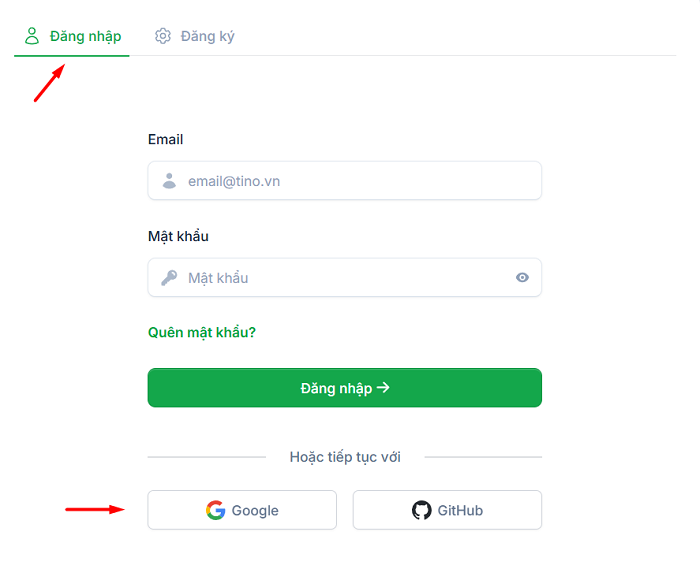Click the Email field label
This screenshot has height=580, width=700.
click(166, 140)
